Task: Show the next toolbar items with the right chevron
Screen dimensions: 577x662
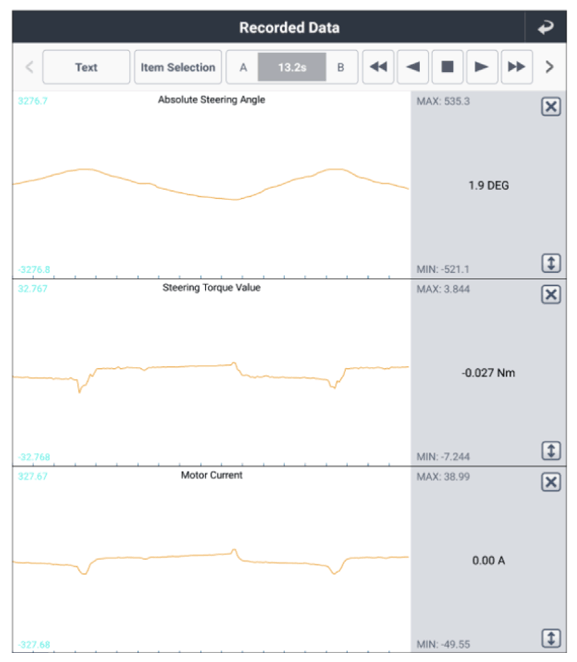Action: 549,67
